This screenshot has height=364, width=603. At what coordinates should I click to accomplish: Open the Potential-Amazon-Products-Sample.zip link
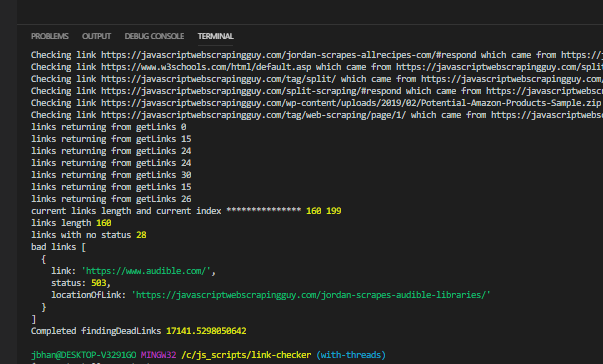pyautogui.click(x=351, y=103)
